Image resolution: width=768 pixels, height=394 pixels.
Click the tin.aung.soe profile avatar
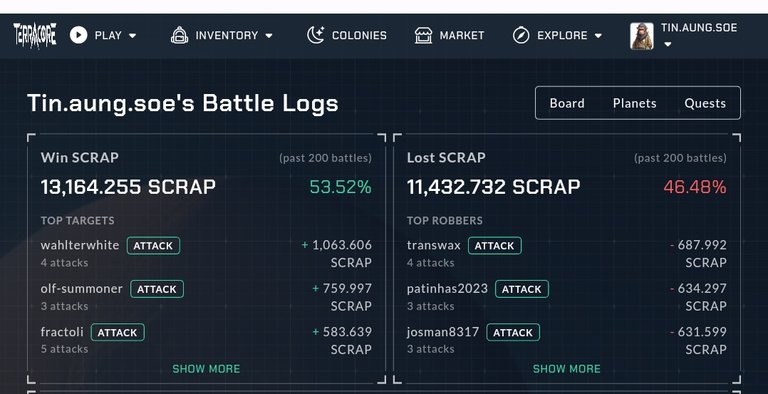[x=642, y=36]
